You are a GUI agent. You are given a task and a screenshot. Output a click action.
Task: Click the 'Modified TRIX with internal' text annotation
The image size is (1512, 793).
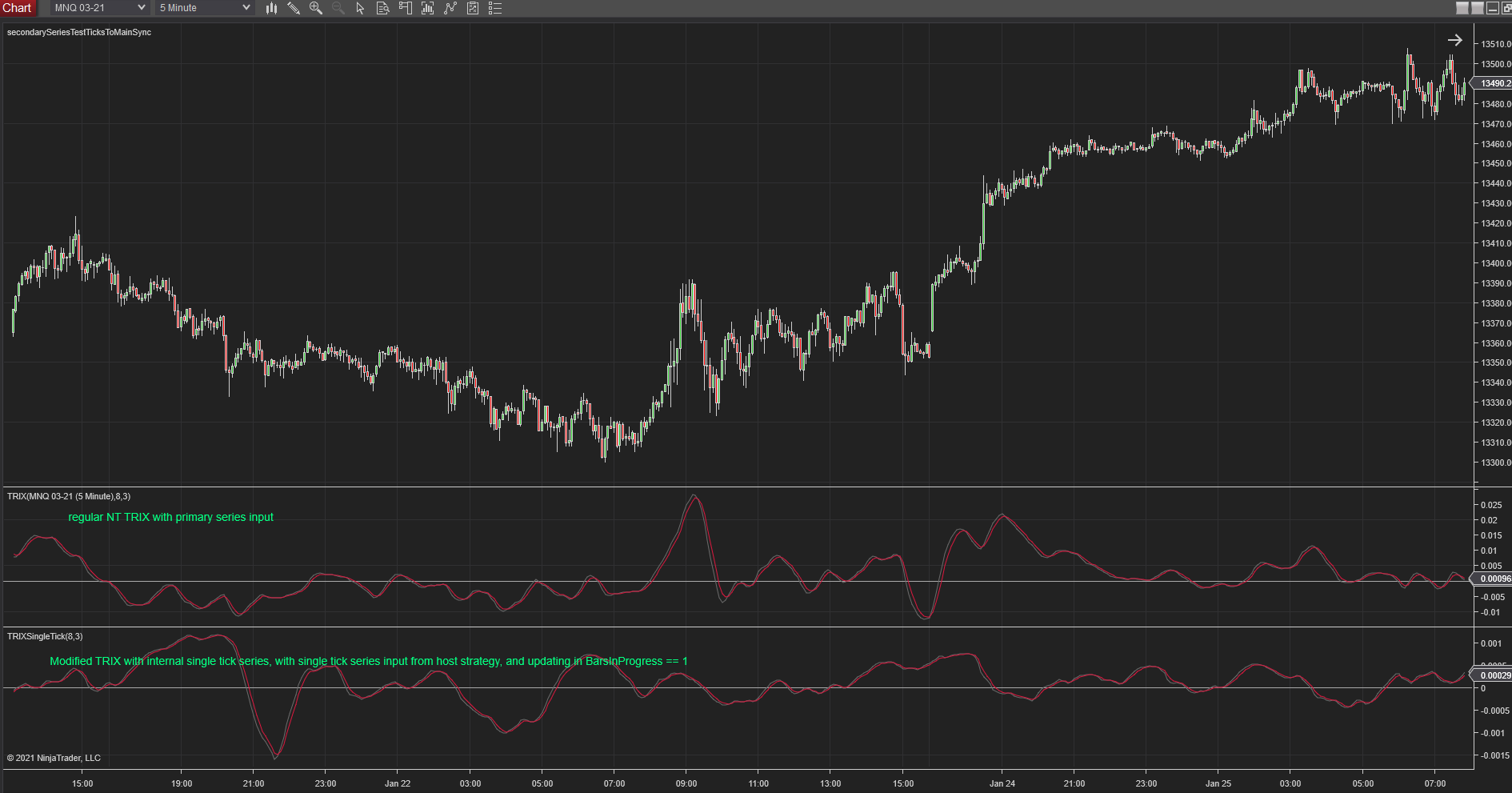click(369, 661)
